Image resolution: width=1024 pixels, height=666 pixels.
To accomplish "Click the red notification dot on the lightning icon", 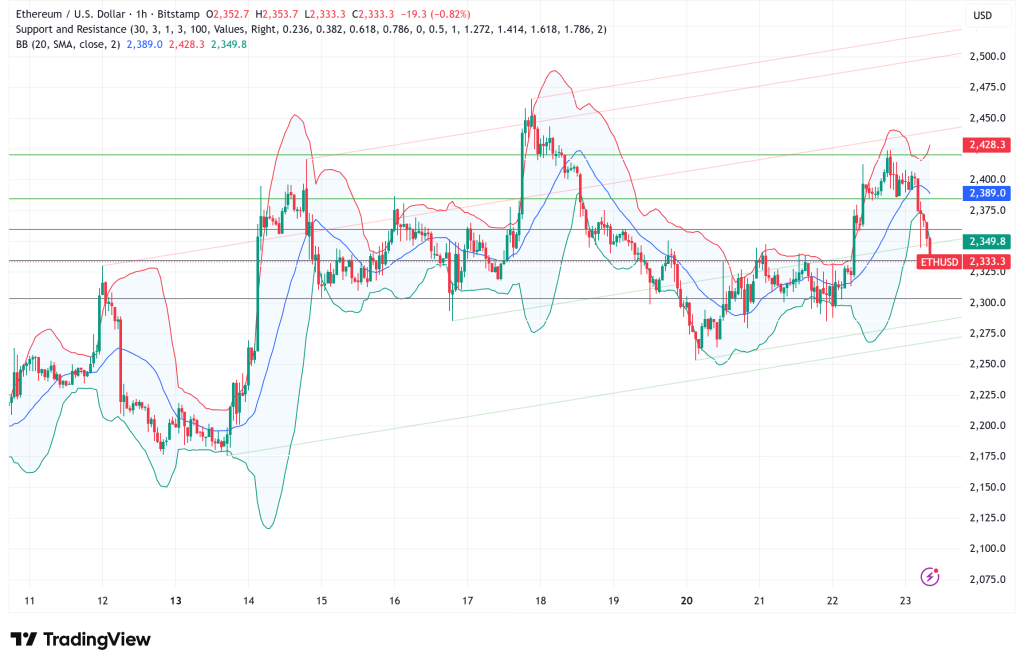I will (x=938, y=569).
